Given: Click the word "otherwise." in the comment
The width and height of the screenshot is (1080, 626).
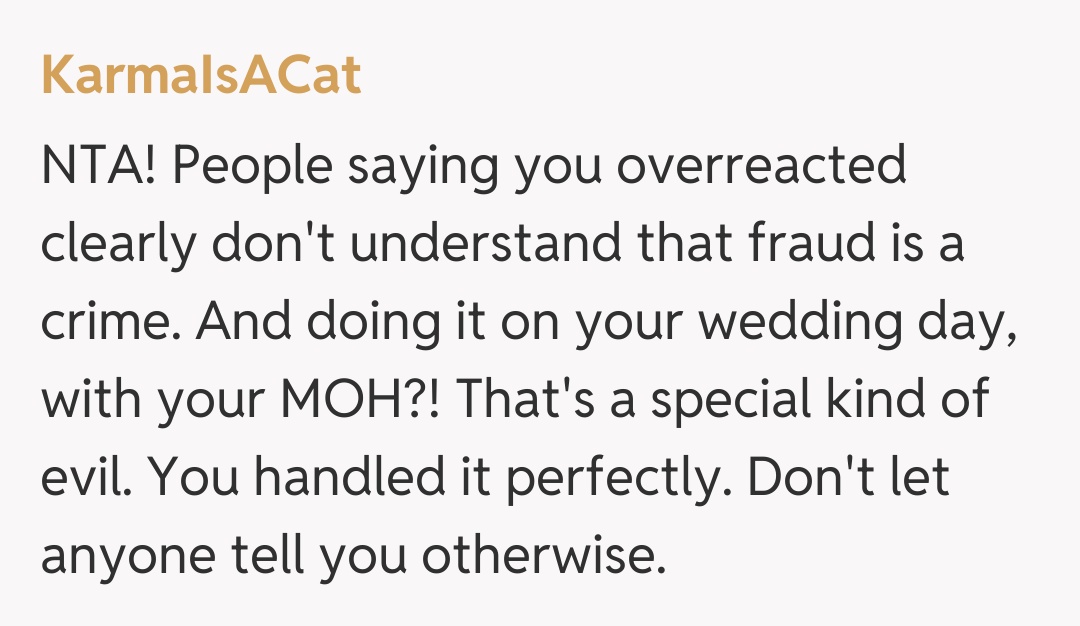Looking at the screenshot, I should tap(543, 557).
